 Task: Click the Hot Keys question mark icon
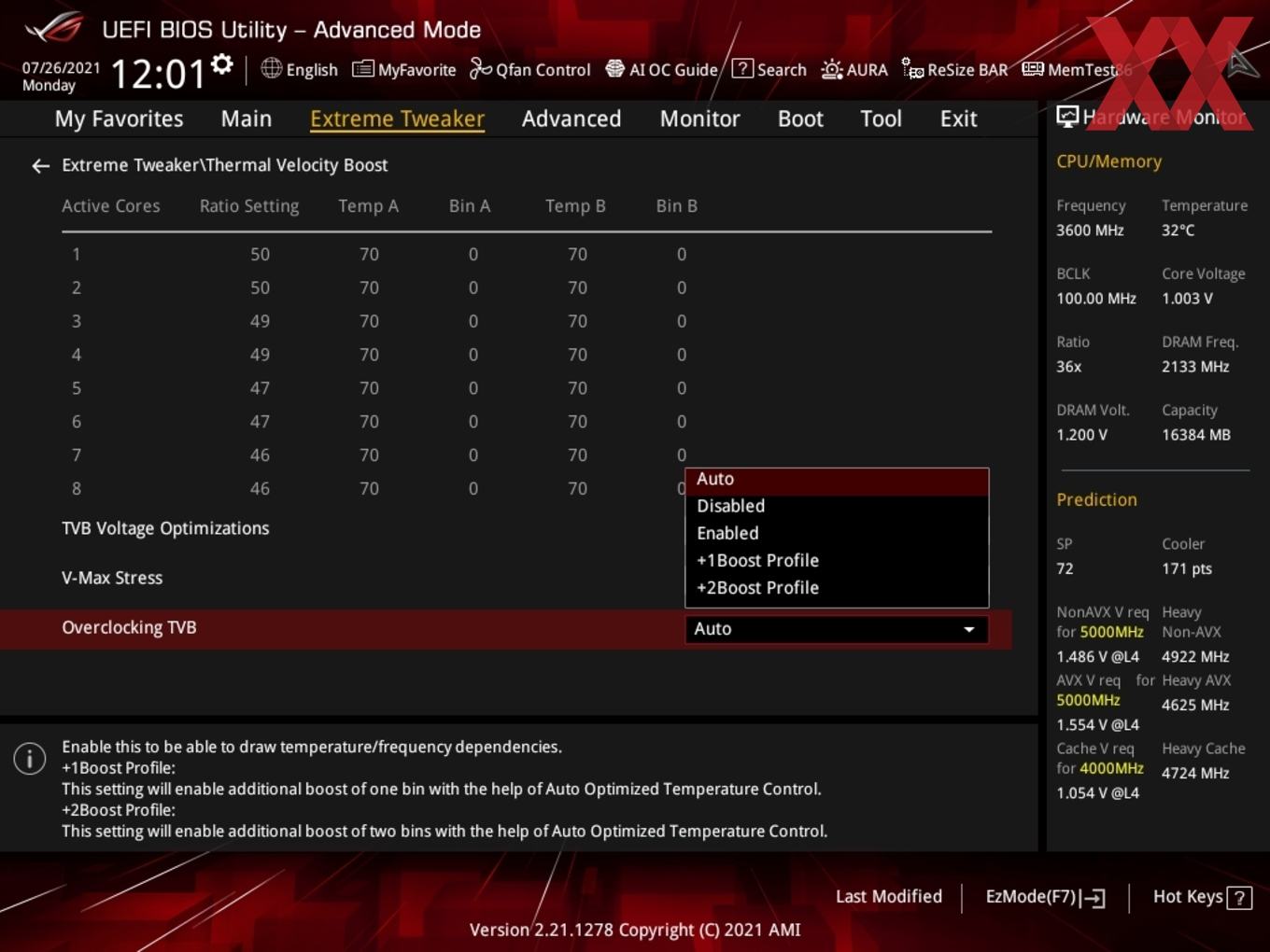click(x=1239, y=898)
